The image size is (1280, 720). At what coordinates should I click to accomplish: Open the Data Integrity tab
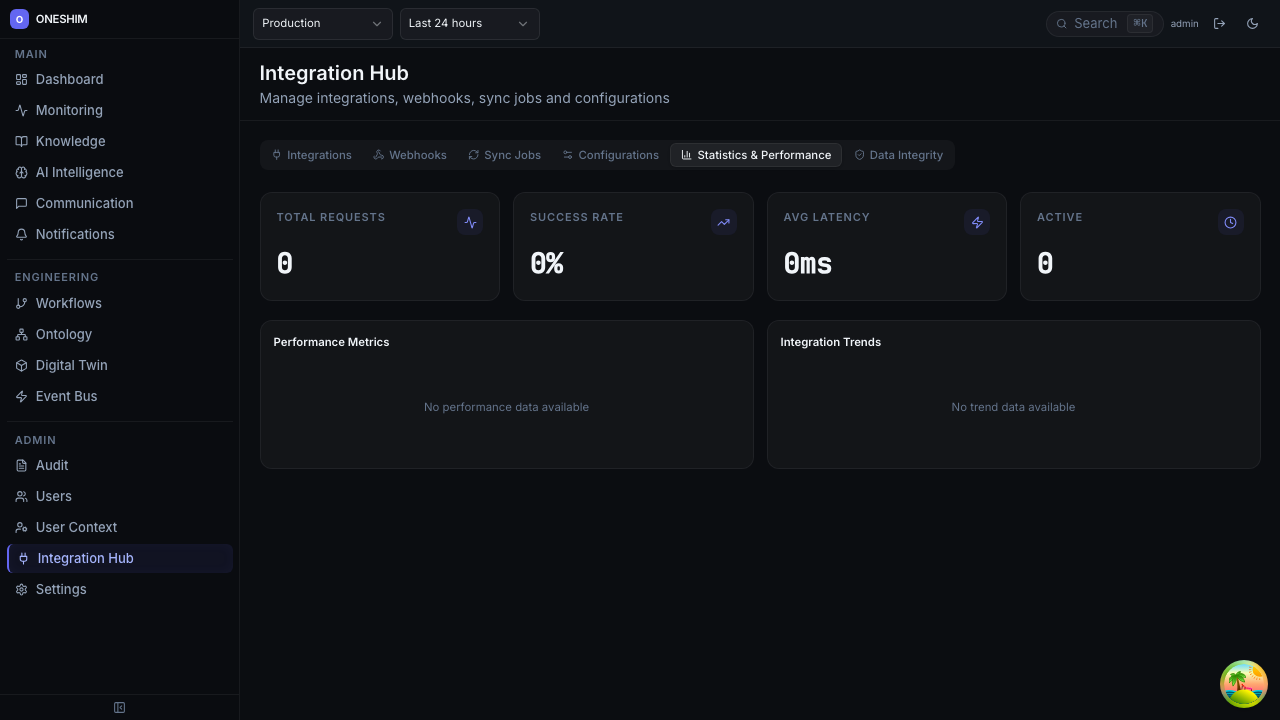pyautogui.click(x=897, y=155)
